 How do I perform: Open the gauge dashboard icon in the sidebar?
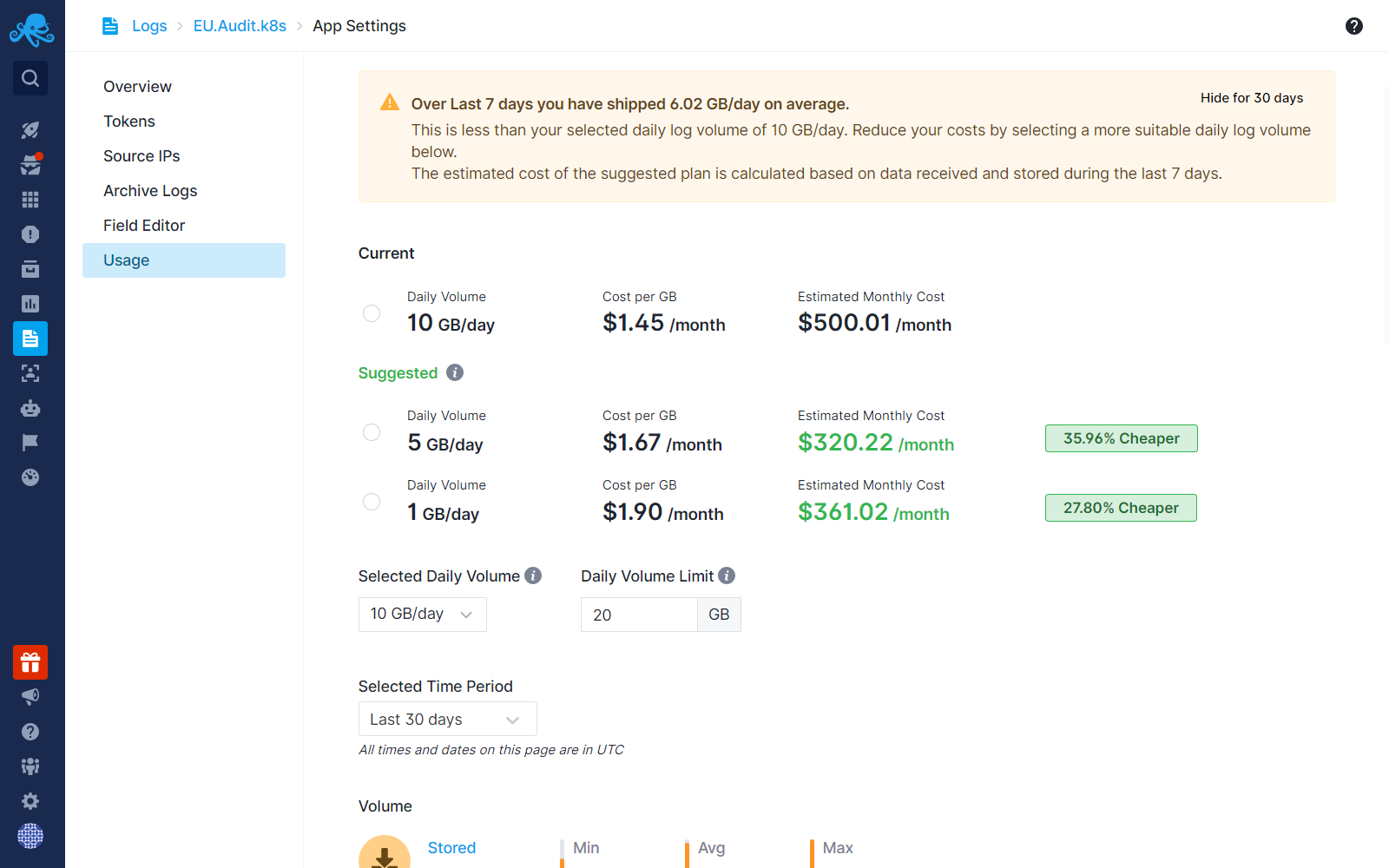coord(30,477)
